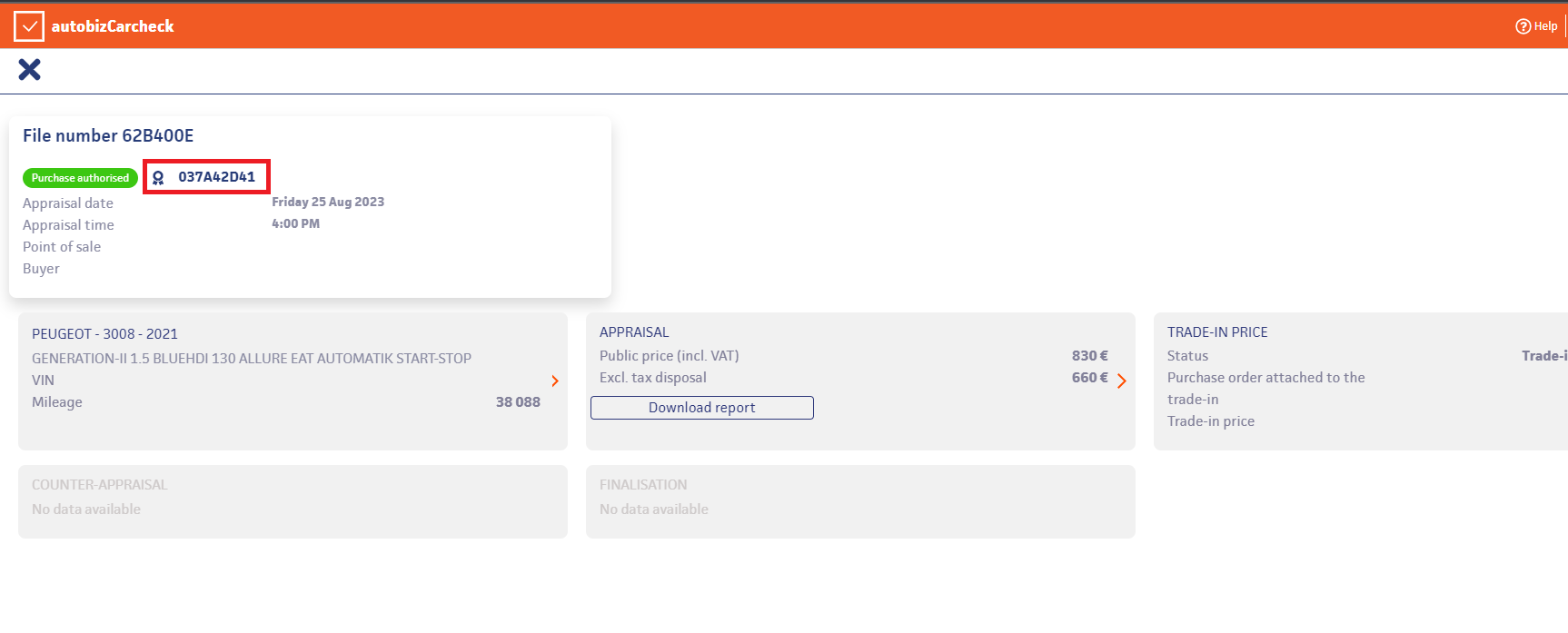The height and width of the screenshot is (633, 1568).
Task: Click the Buyer label
Action: (x=41, y=269)
